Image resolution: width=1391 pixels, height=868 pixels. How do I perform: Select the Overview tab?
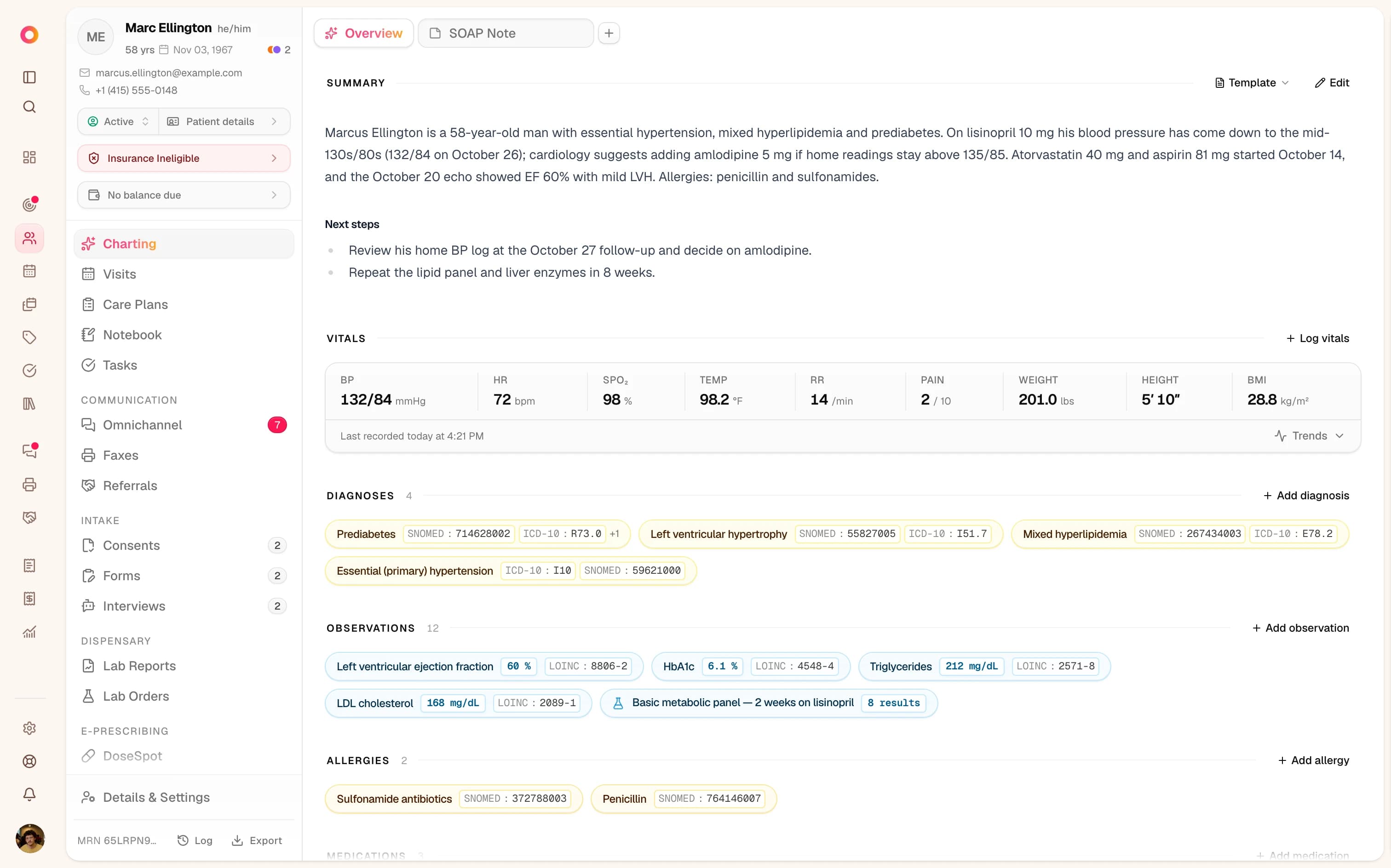(363, 33)
